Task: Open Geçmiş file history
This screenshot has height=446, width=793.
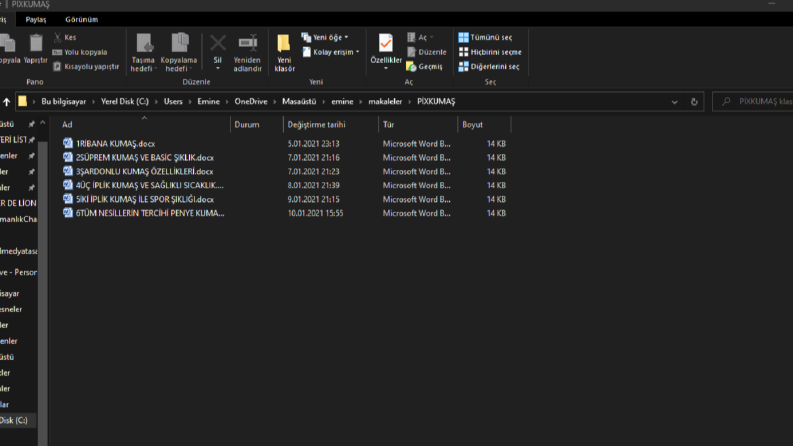Action: point(425,67)
